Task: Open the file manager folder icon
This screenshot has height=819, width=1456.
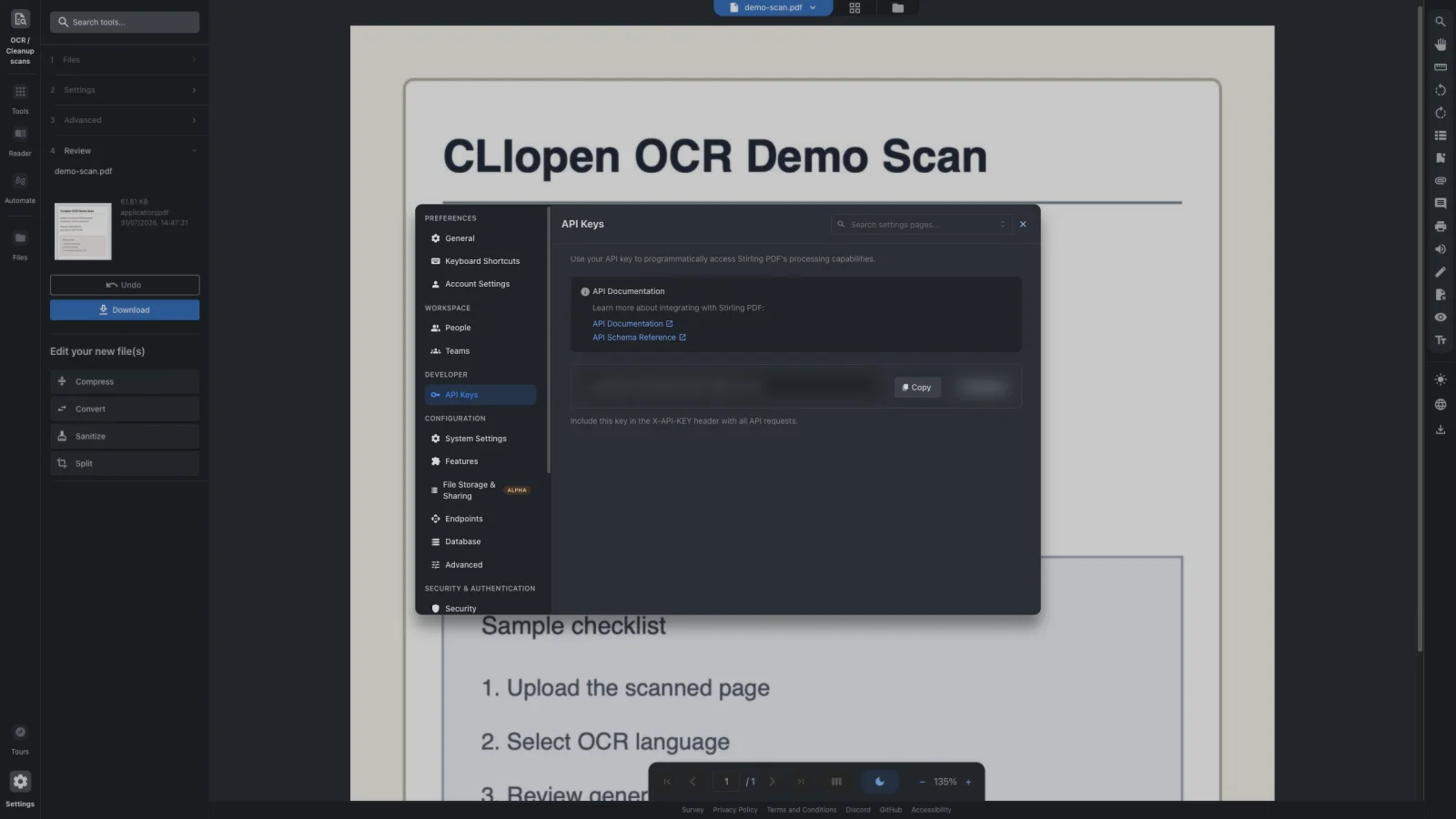Action: point(898,7)
